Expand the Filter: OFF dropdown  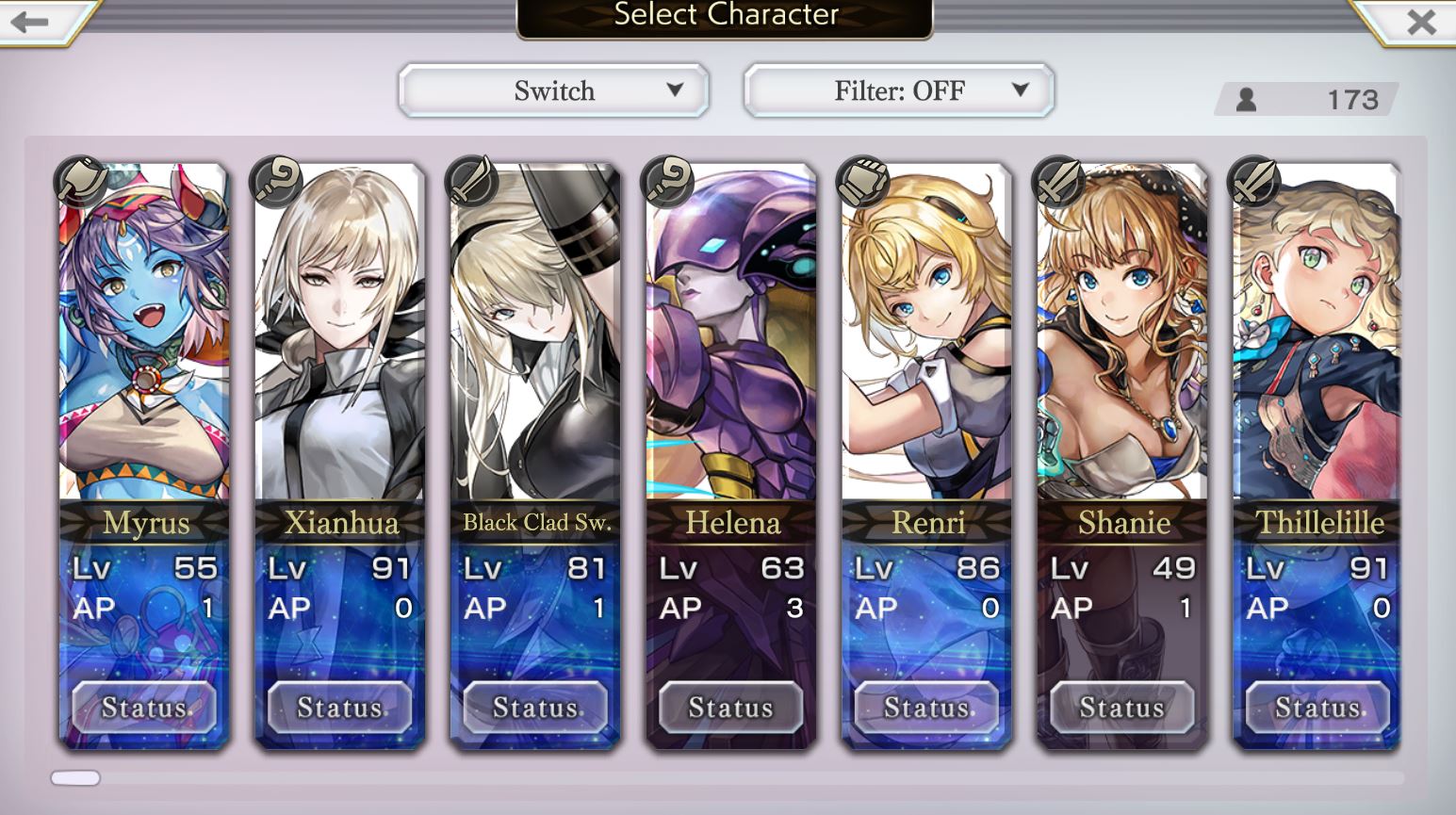[898, 90]
